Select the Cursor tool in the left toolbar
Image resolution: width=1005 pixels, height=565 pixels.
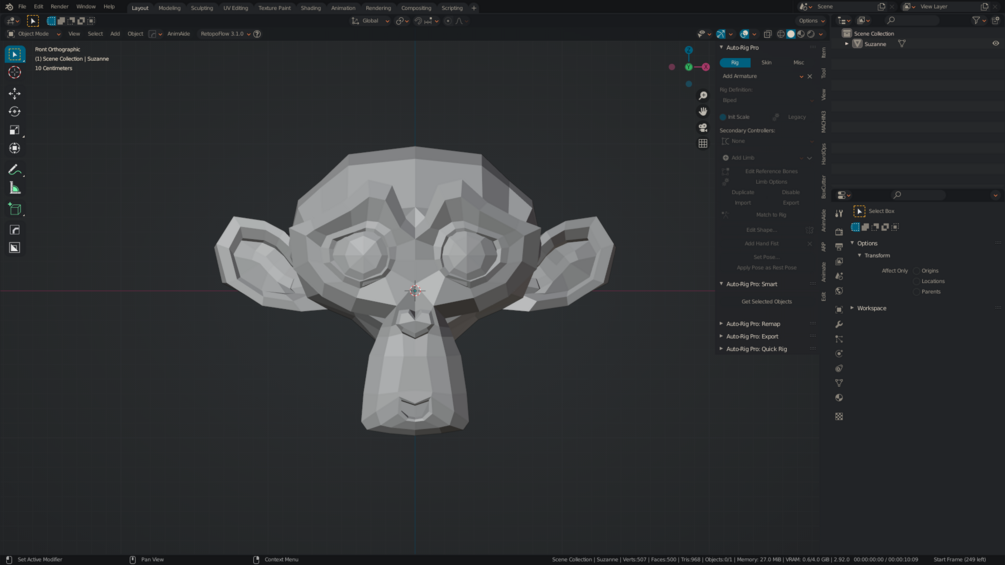click(x=14, y=72)
